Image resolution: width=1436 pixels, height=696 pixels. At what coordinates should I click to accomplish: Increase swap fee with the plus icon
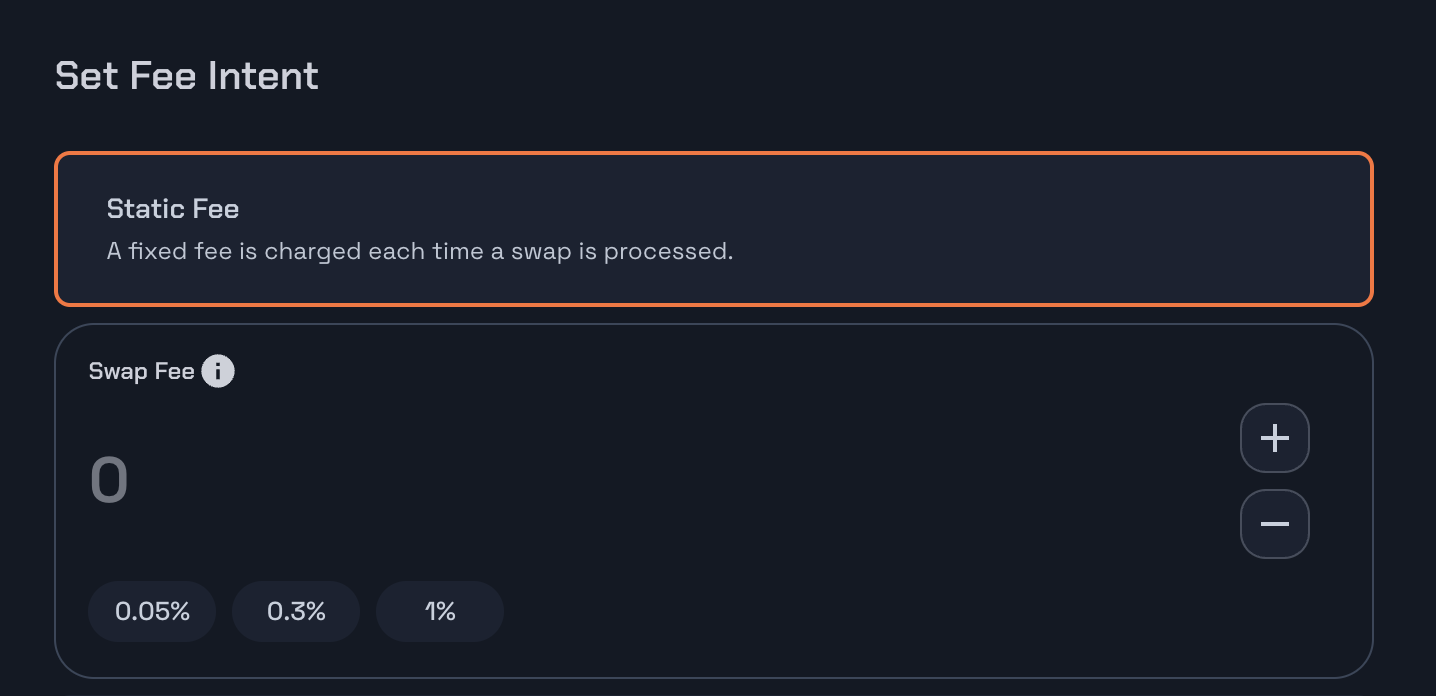(x=1275, y=438)
